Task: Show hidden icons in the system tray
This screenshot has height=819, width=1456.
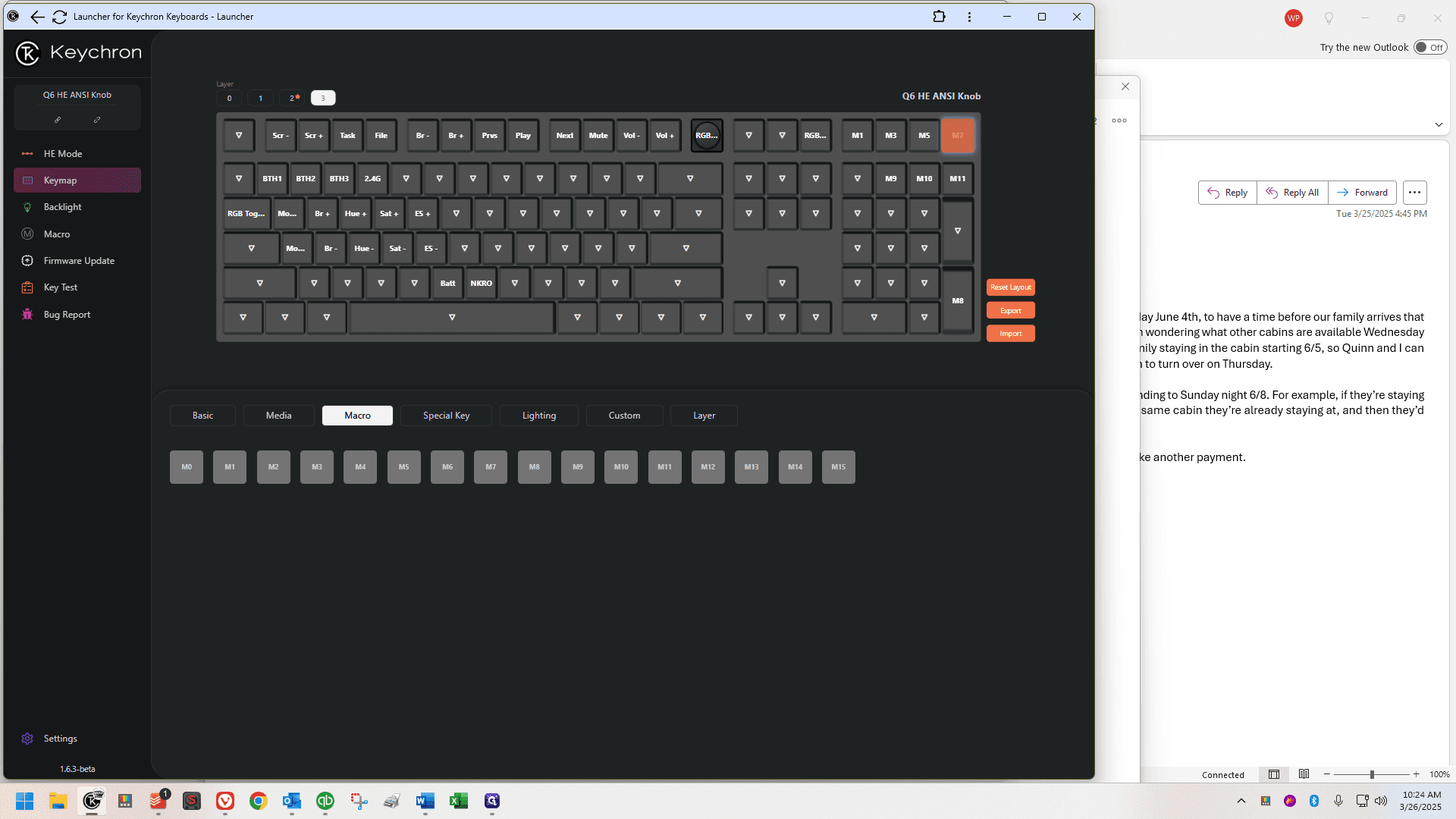Action: click(1241, 801)
